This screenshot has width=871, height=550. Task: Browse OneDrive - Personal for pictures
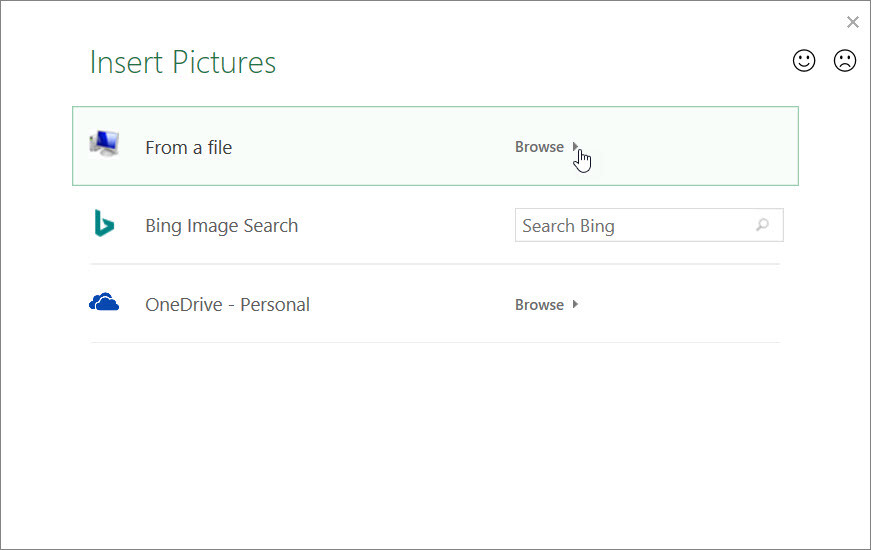click(539, 304)
